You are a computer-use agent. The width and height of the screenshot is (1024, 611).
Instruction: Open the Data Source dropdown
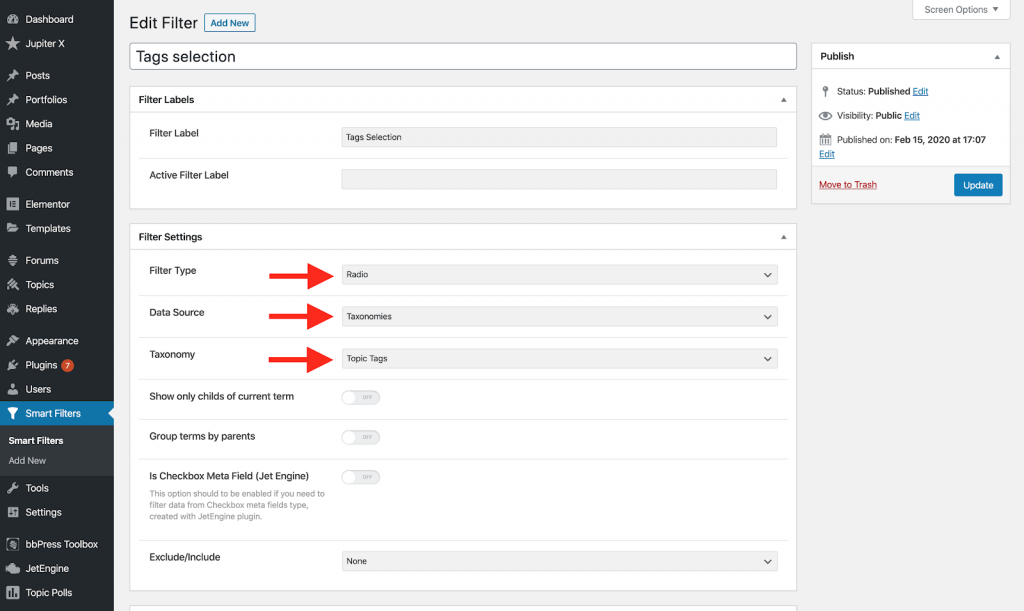(x=559, y=316)
